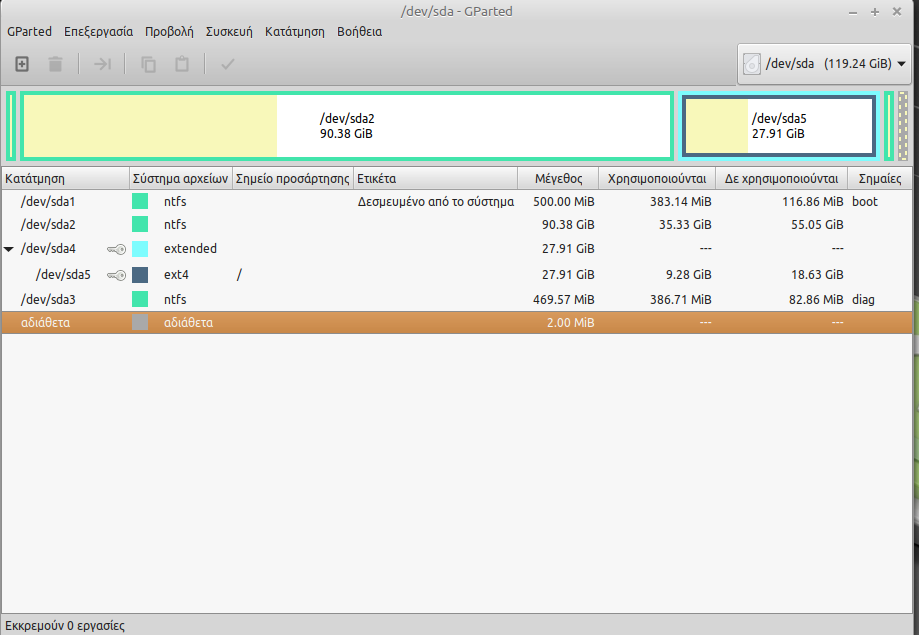The image size is (919, 635).
Task: Click the diag flag cell
Action: 863,300
